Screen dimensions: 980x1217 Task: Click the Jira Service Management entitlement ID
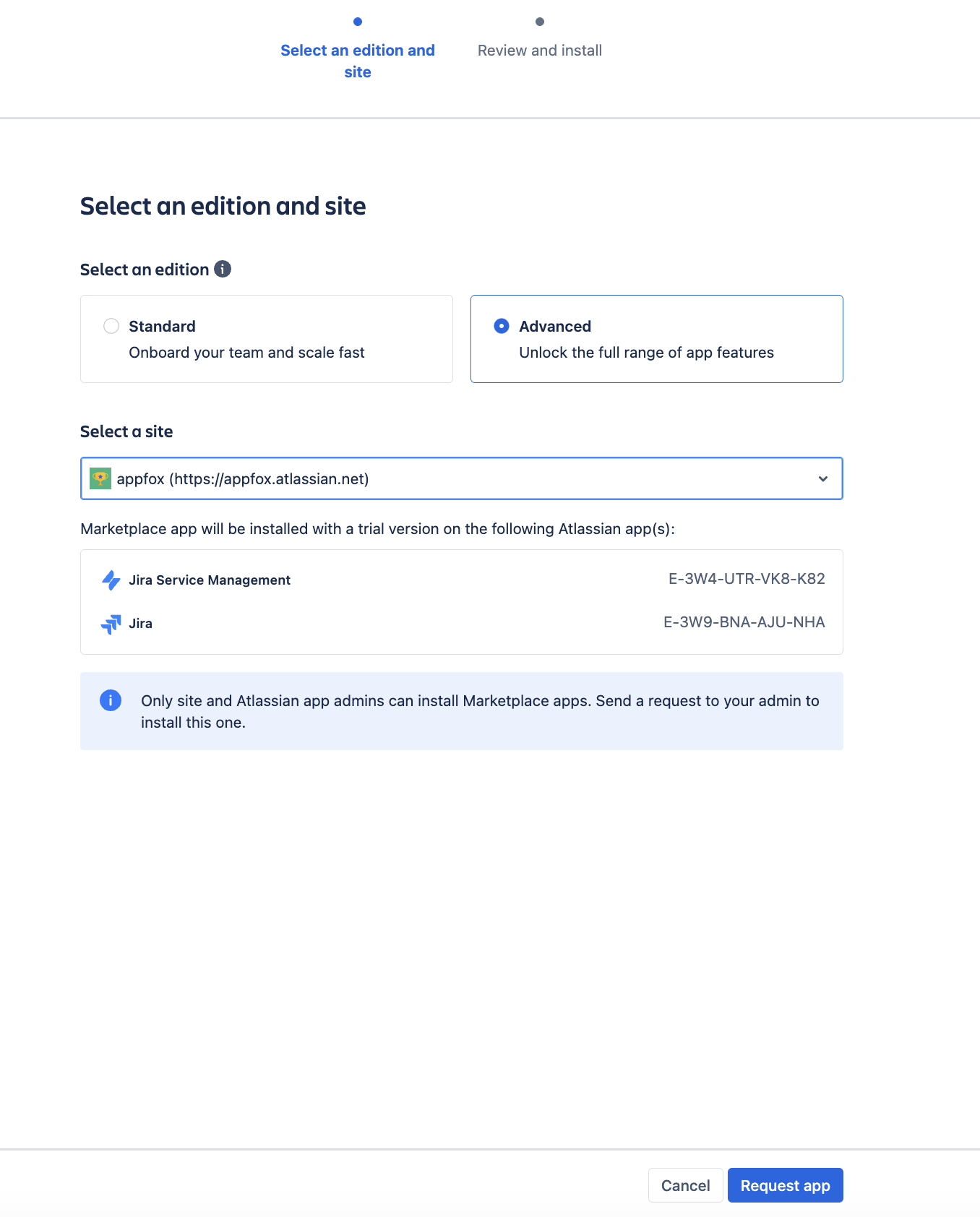tap(747, 579)
